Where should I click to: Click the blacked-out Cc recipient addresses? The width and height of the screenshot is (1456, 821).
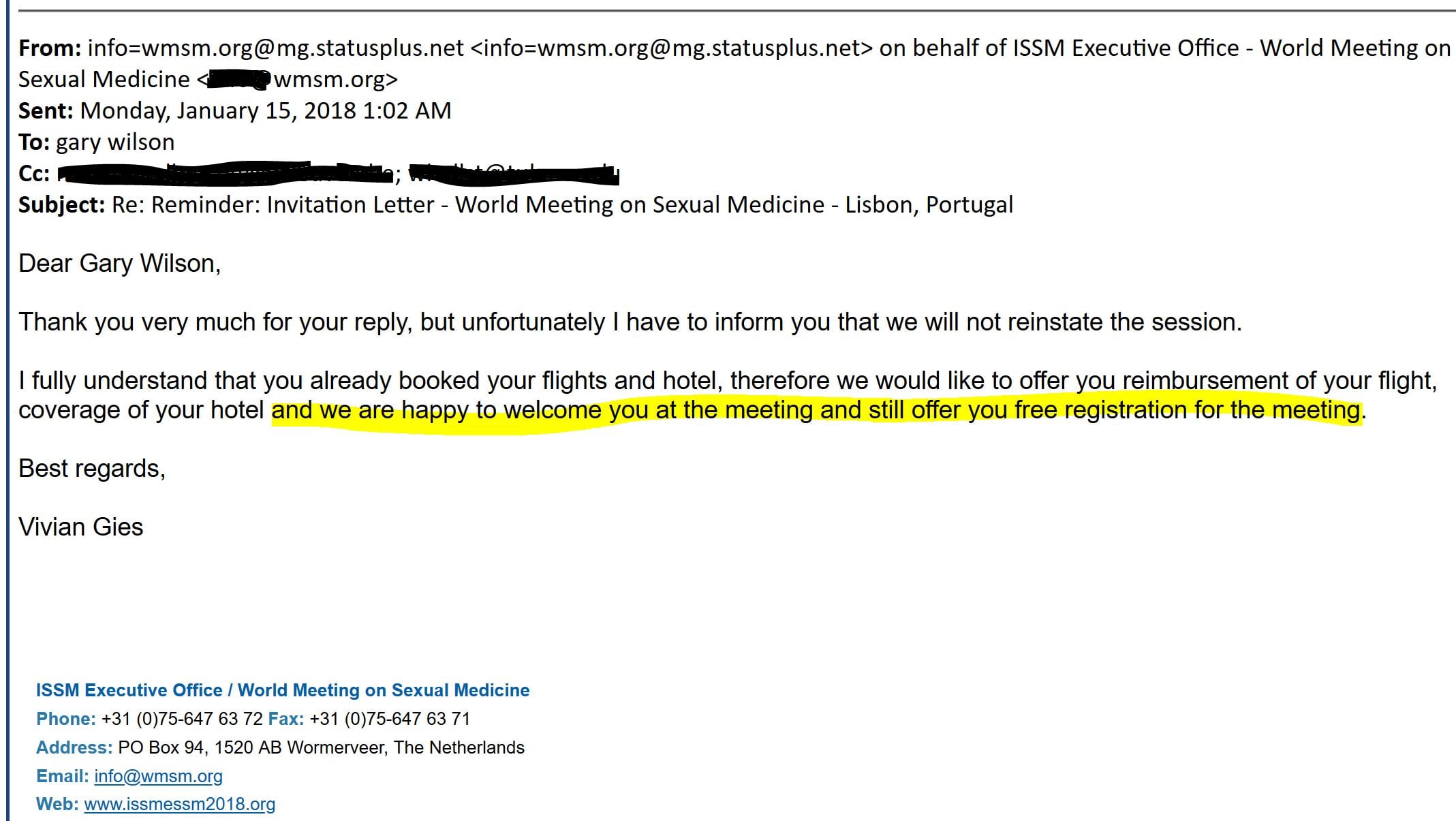point(337,174)
